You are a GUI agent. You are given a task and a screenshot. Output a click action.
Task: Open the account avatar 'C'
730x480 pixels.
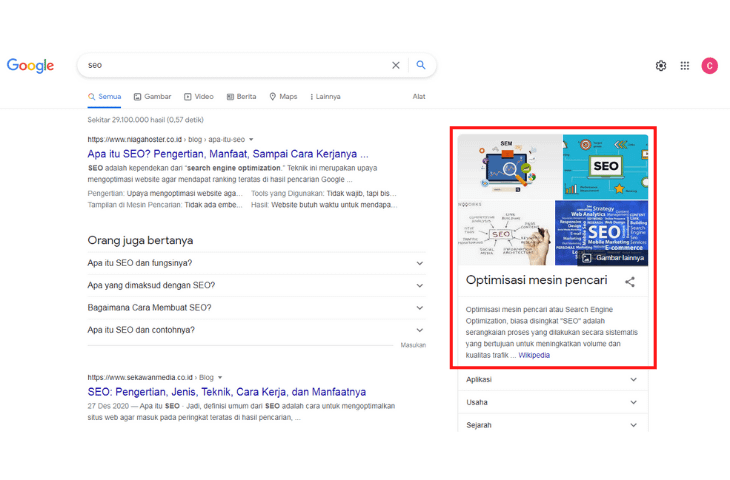(710, 66)
